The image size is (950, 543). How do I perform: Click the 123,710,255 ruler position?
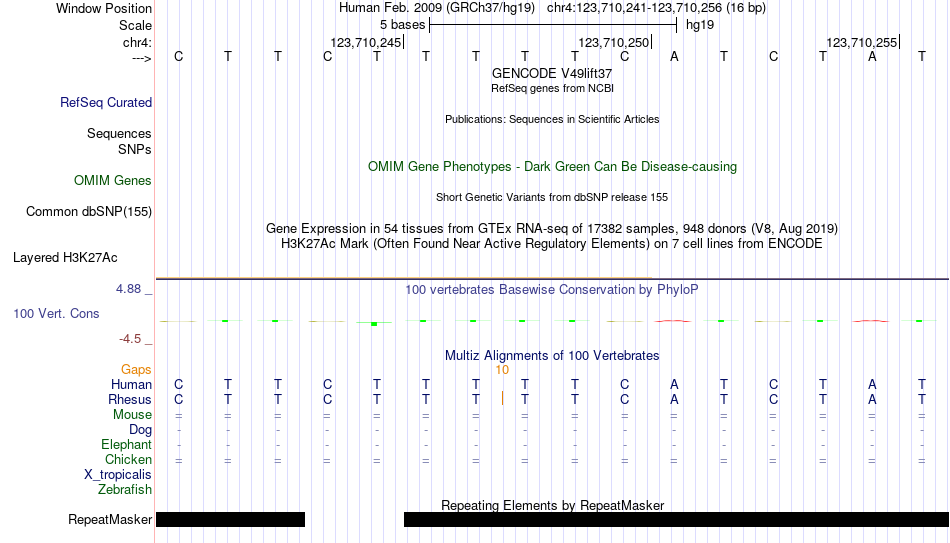pos(862,42)
